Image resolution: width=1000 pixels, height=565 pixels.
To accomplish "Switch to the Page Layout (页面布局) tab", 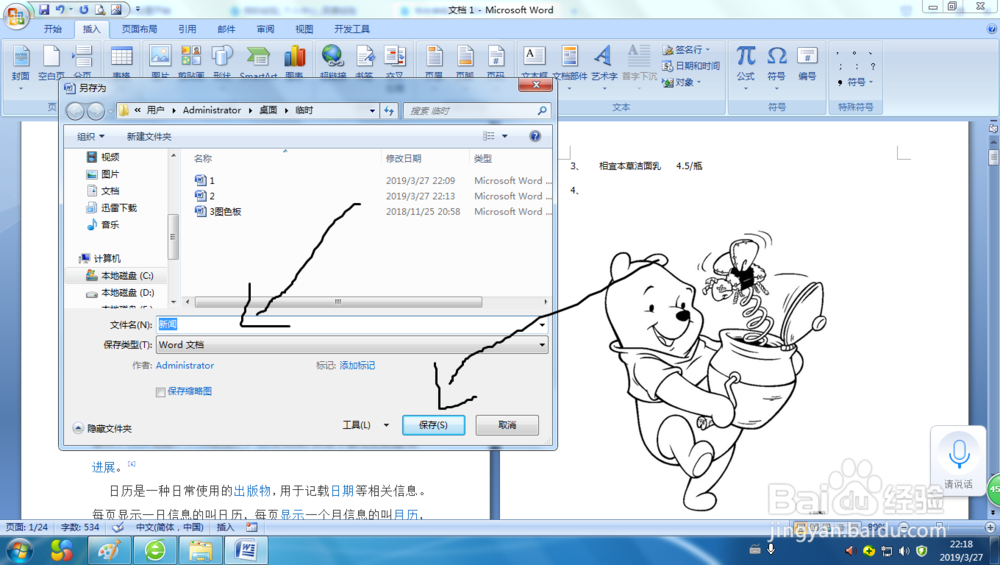I will [139, 29].
